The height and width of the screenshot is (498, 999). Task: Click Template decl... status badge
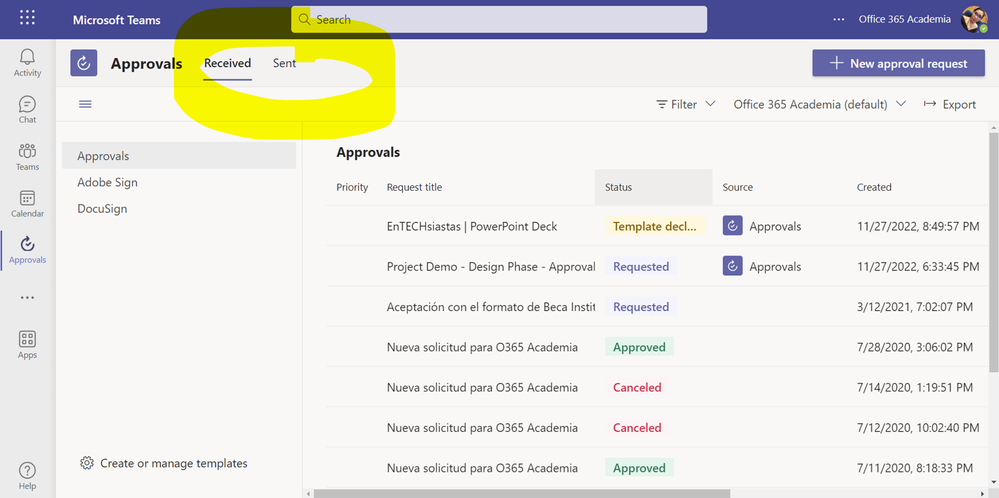click(x=656, y=226)
